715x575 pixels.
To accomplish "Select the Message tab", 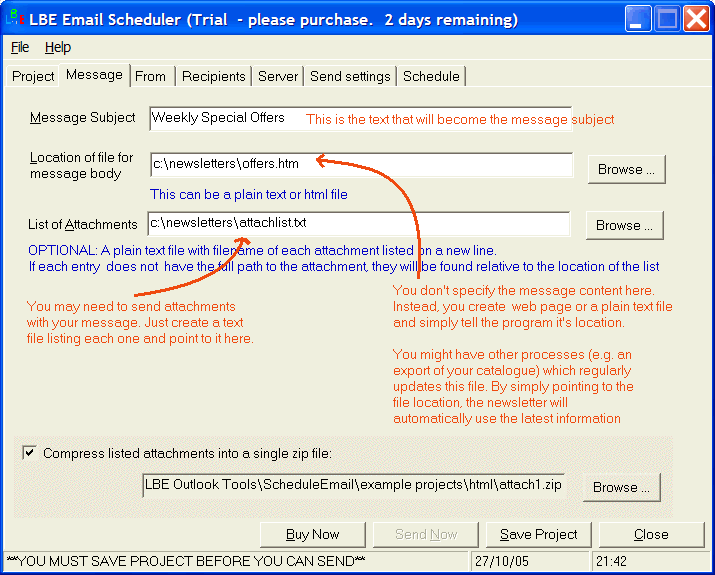I will coord(94,74).
